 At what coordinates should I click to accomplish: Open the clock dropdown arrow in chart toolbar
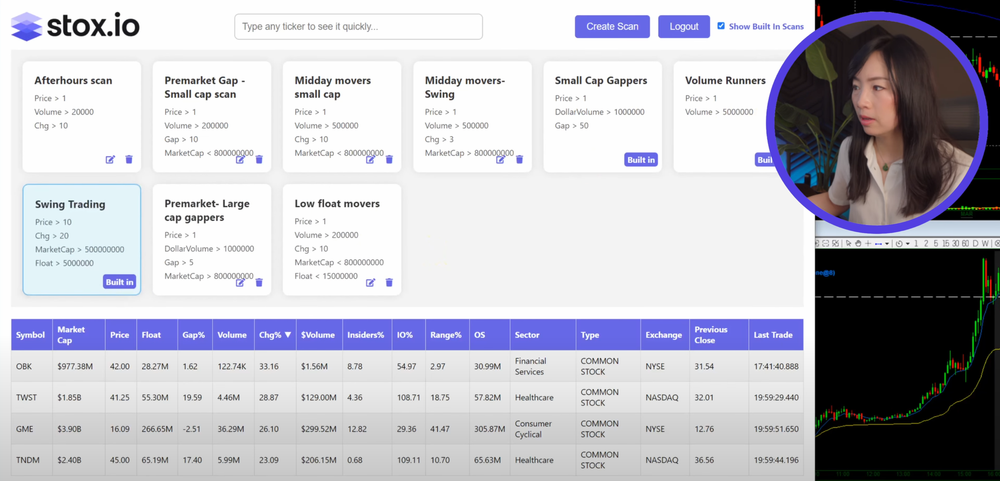coord(908,244)
